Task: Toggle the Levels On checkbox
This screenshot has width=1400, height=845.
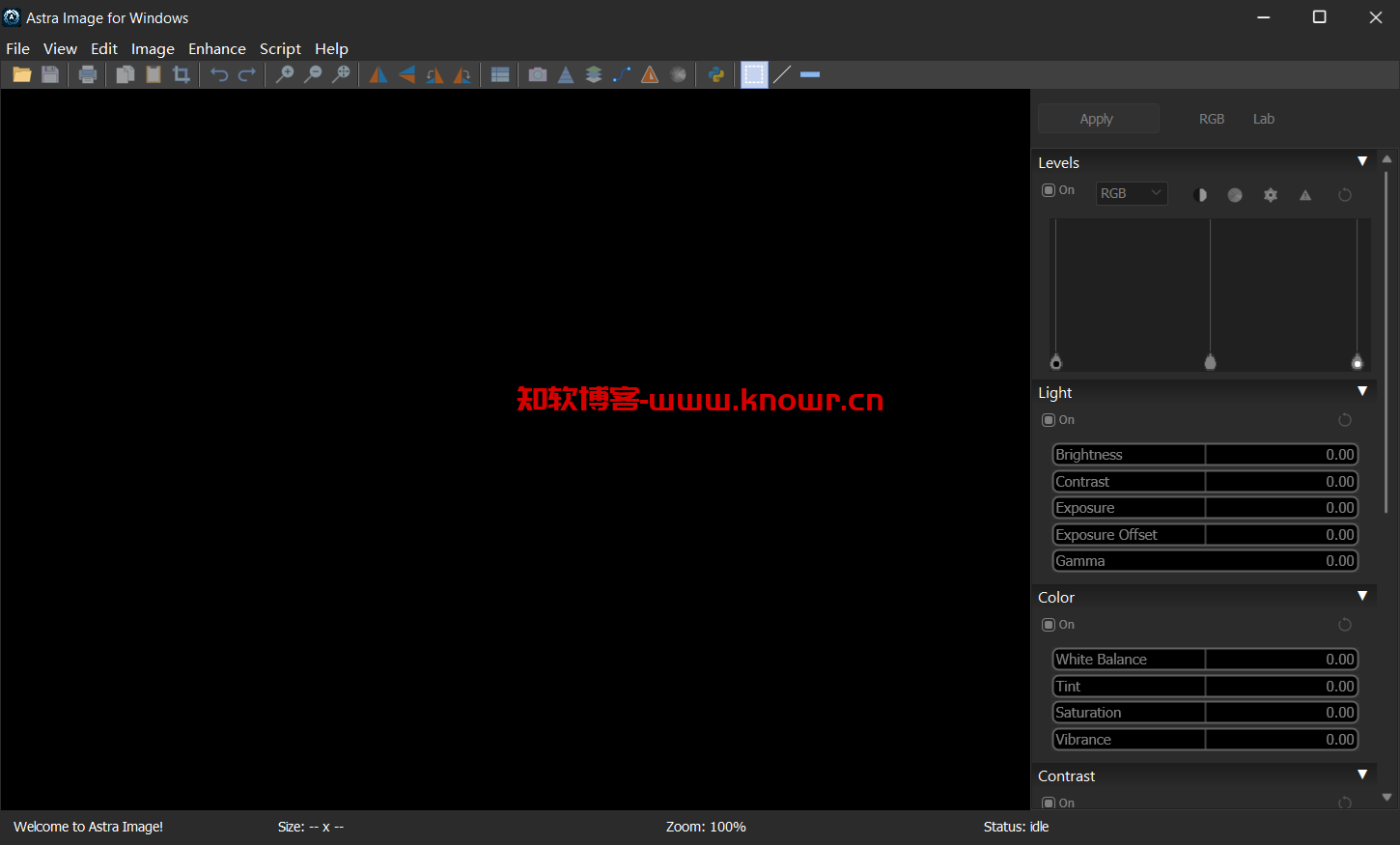Action: pyautogui.click(x=1049, y=190)
